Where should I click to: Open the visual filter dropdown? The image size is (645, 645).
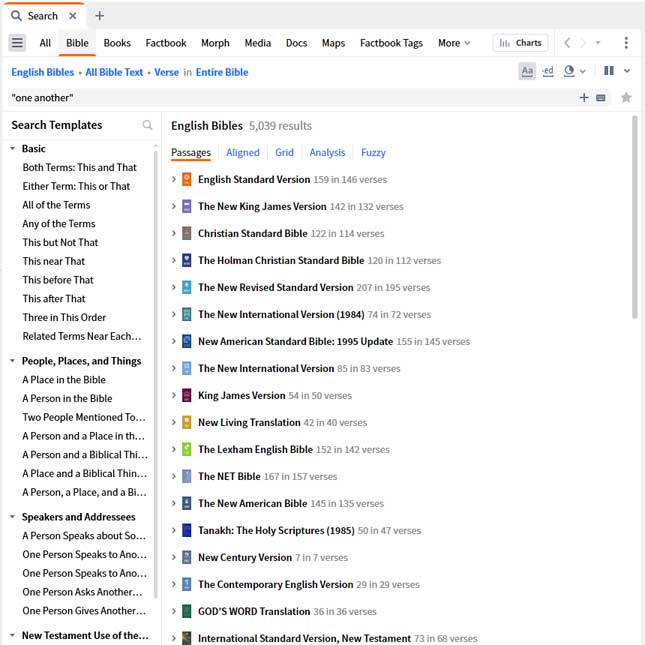(x=574, y=72)
